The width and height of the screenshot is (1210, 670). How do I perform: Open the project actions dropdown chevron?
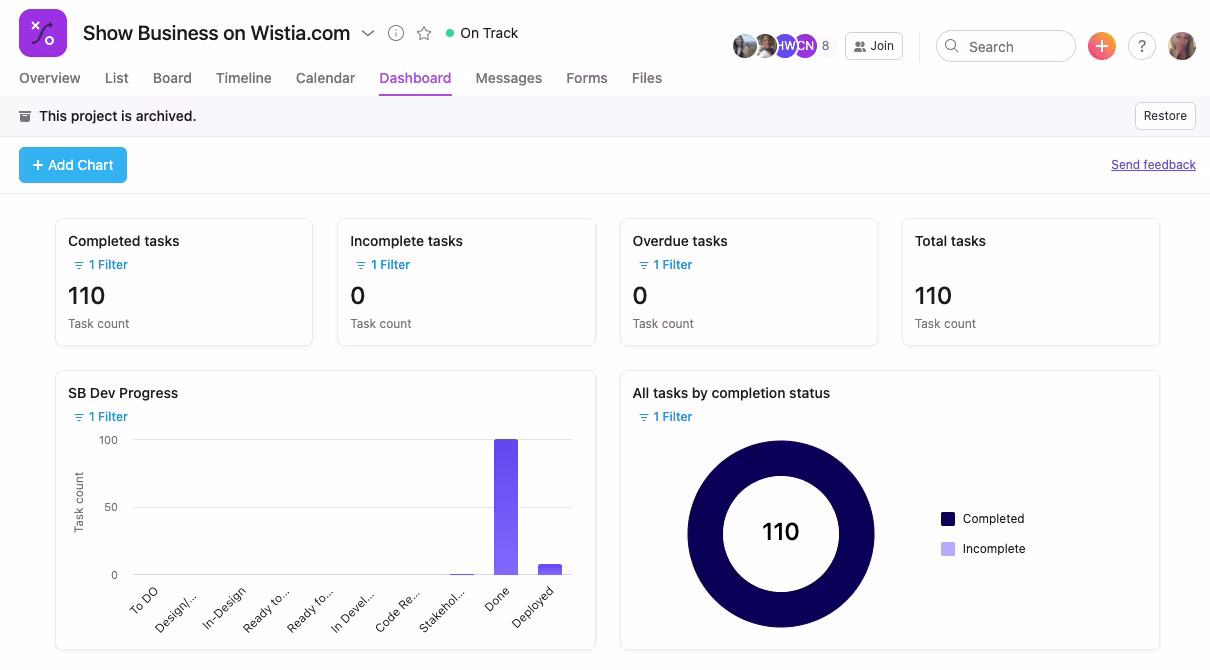coord(368,33)
